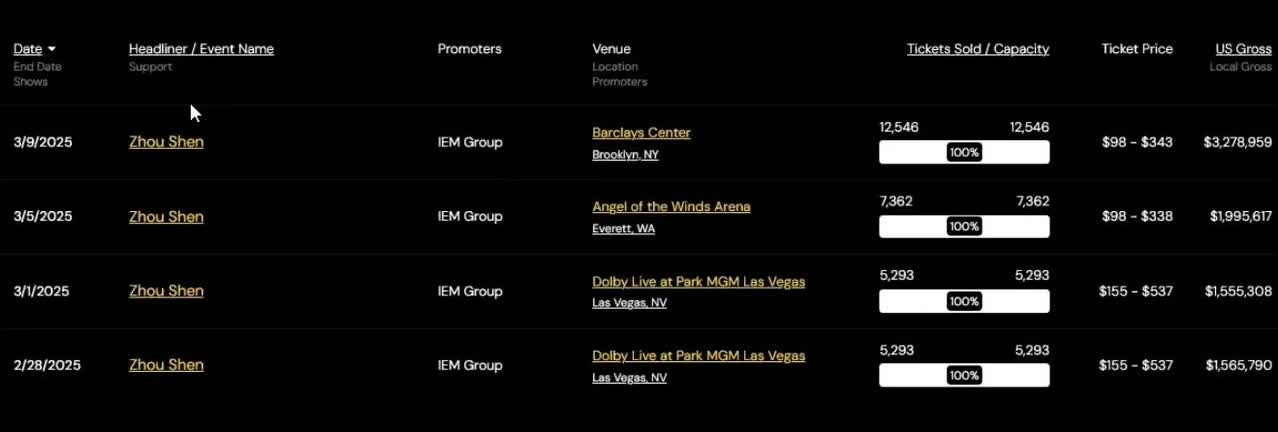This screenshot has height=432, width=1278.
Task: Open Zhou Shen link for 3/9/2025 show
Action: [166, 142]
